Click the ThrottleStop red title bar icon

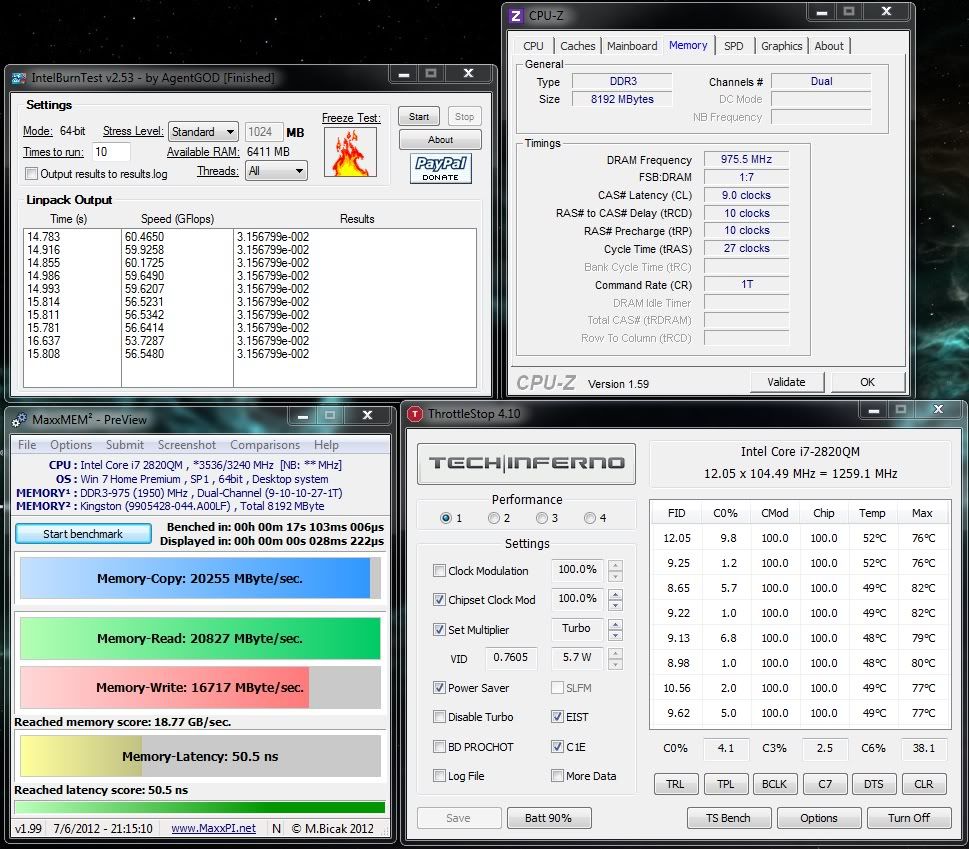coord(415,414)
